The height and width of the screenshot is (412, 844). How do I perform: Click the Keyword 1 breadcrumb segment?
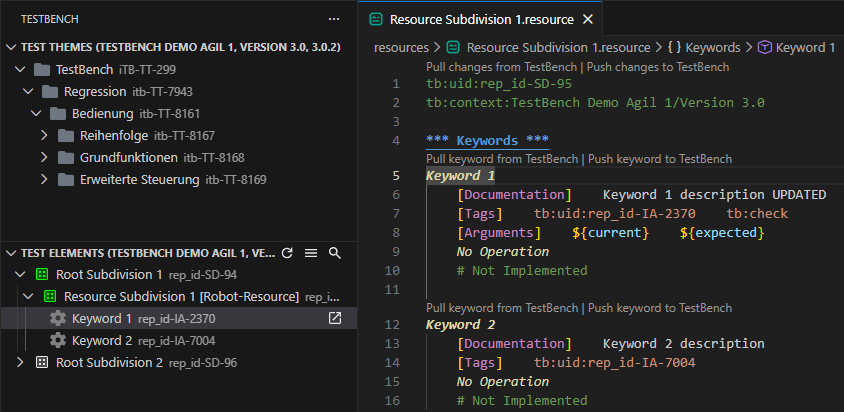805,47
